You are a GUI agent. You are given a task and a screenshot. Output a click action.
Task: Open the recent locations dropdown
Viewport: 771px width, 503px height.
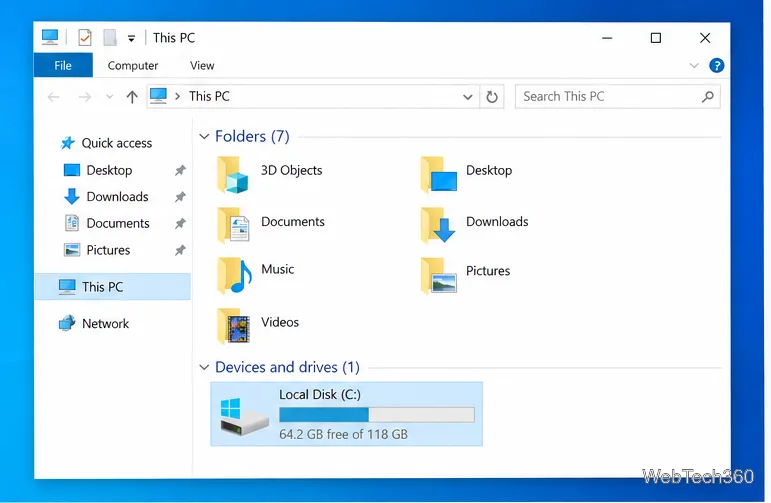click(110, 97)
